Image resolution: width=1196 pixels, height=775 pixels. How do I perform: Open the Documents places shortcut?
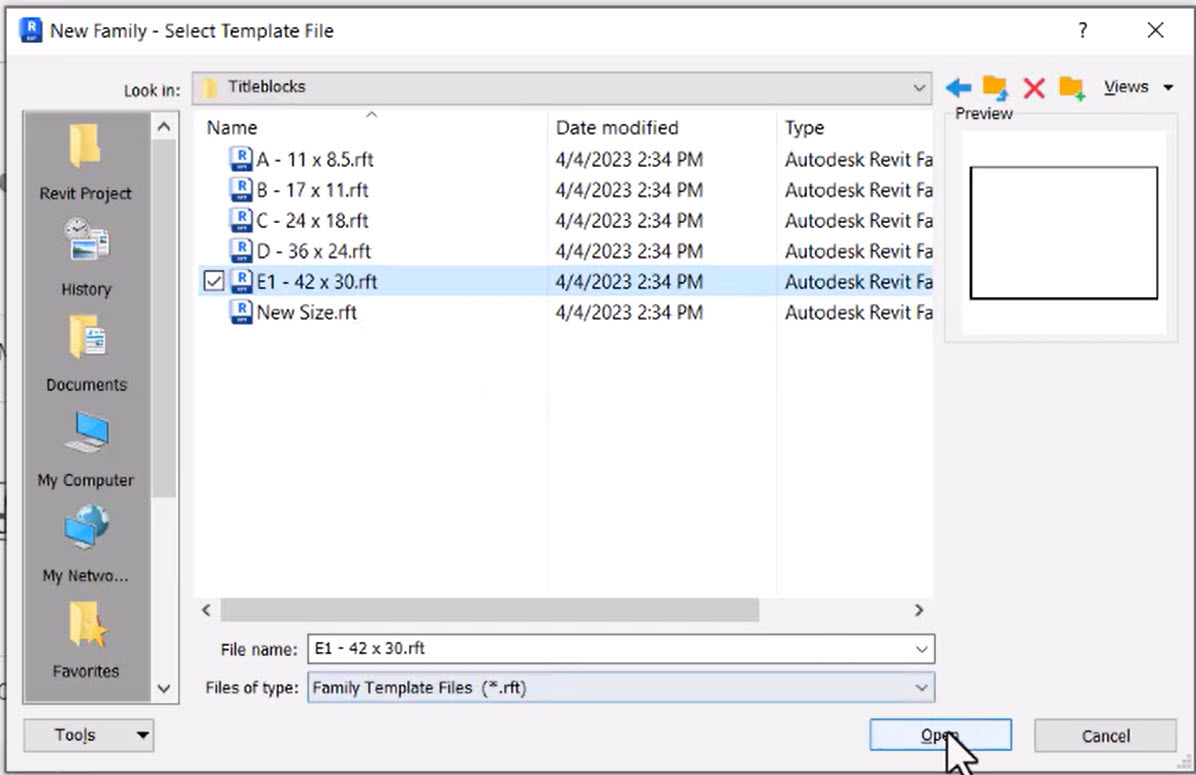[x=86, y=352]
